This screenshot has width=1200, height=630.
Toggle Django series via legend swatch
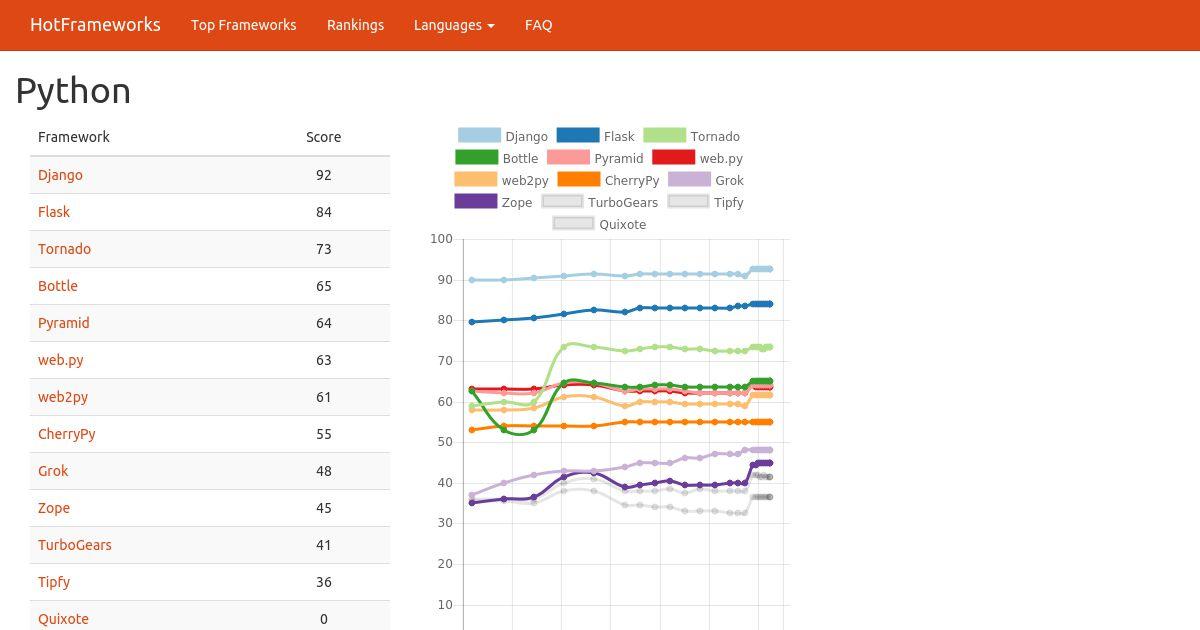(479, 135)
